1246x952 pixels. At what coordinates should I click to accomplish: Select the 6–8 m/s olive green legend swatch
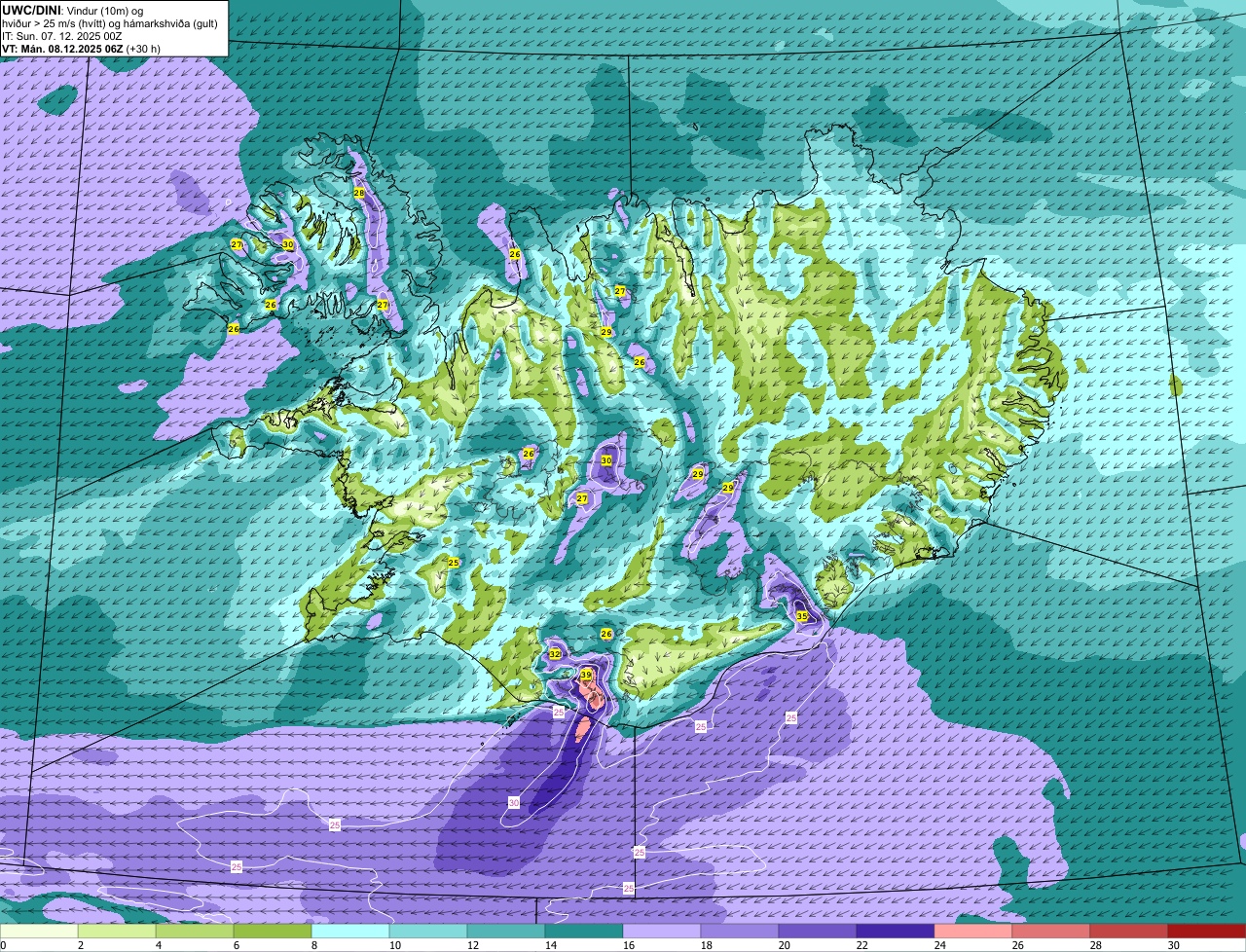point(273,932)
